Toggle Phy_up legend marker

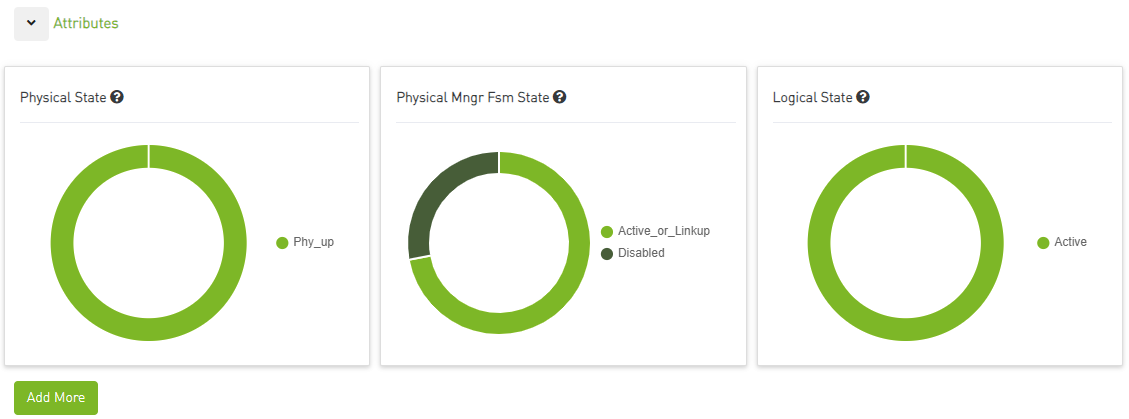pos(282,242)
